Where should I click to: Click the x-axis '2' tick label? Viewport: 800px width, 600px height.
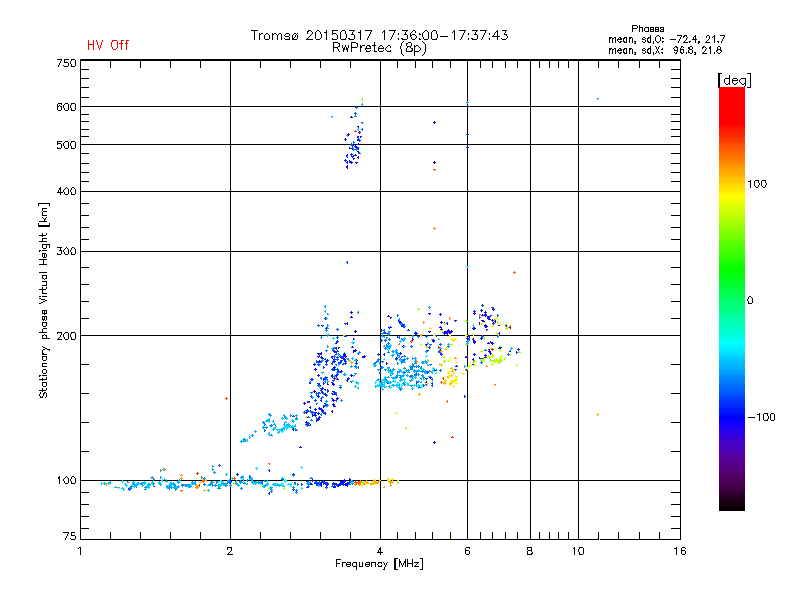230,551
